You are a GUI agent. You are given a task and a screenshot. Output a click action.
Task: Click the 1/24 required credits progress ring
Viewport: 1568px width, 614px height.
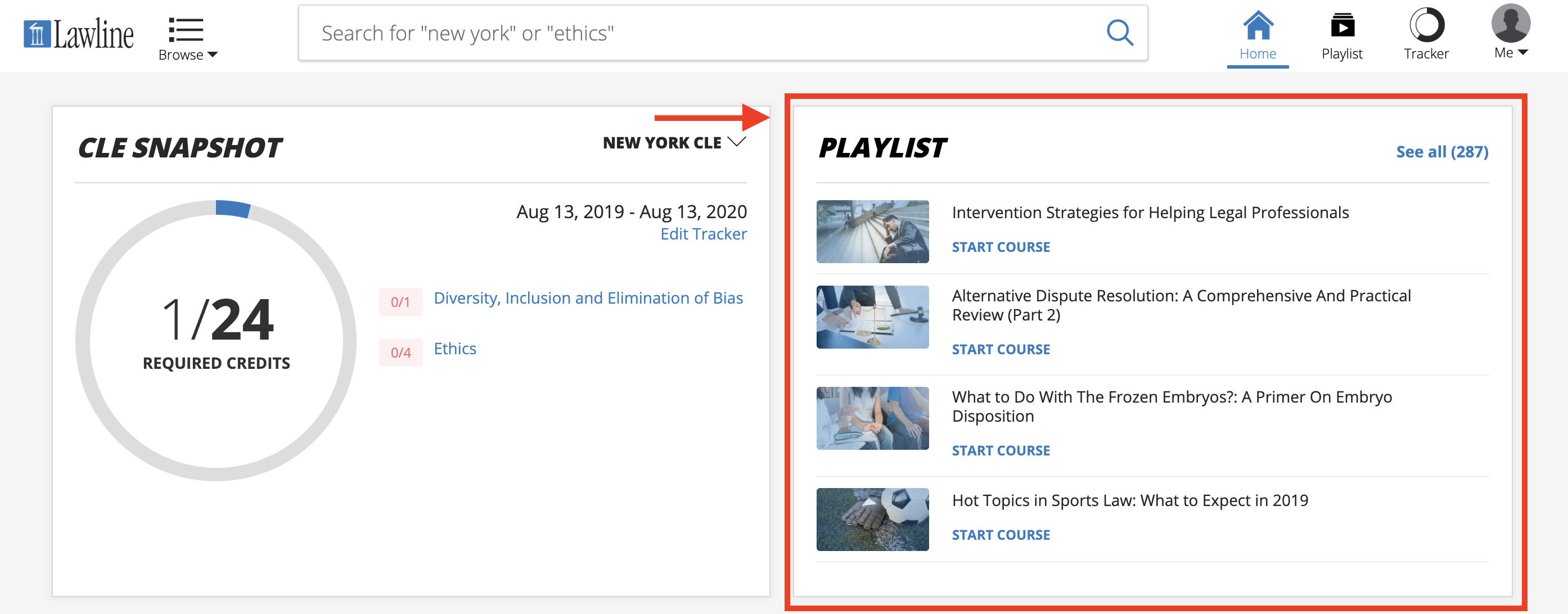(x=216, y=340)
